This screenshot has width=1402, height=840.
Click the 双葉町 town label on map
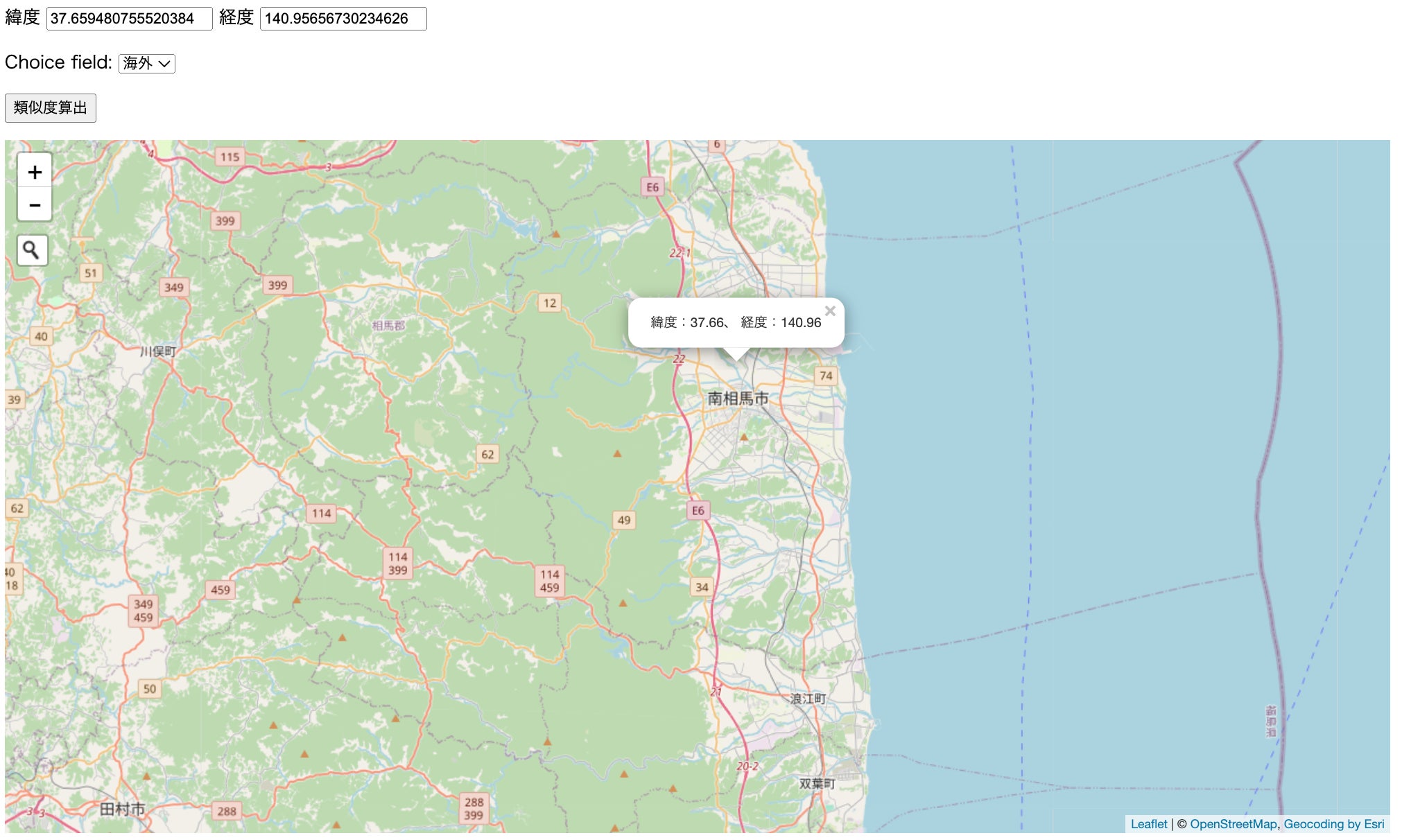(817, 784)
